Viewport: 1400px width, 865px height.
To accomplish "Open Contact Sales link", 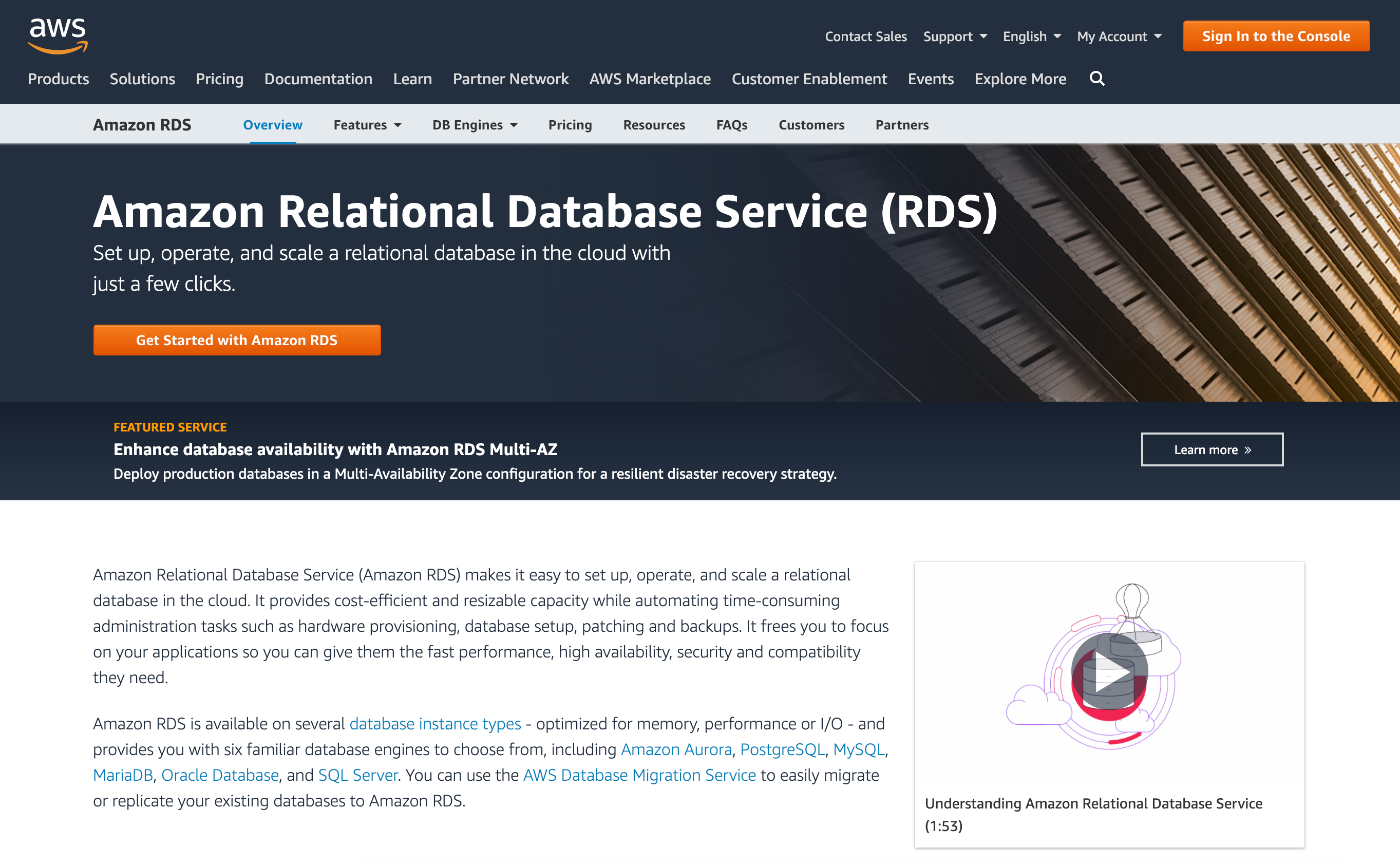I will (x=865, y=36).
